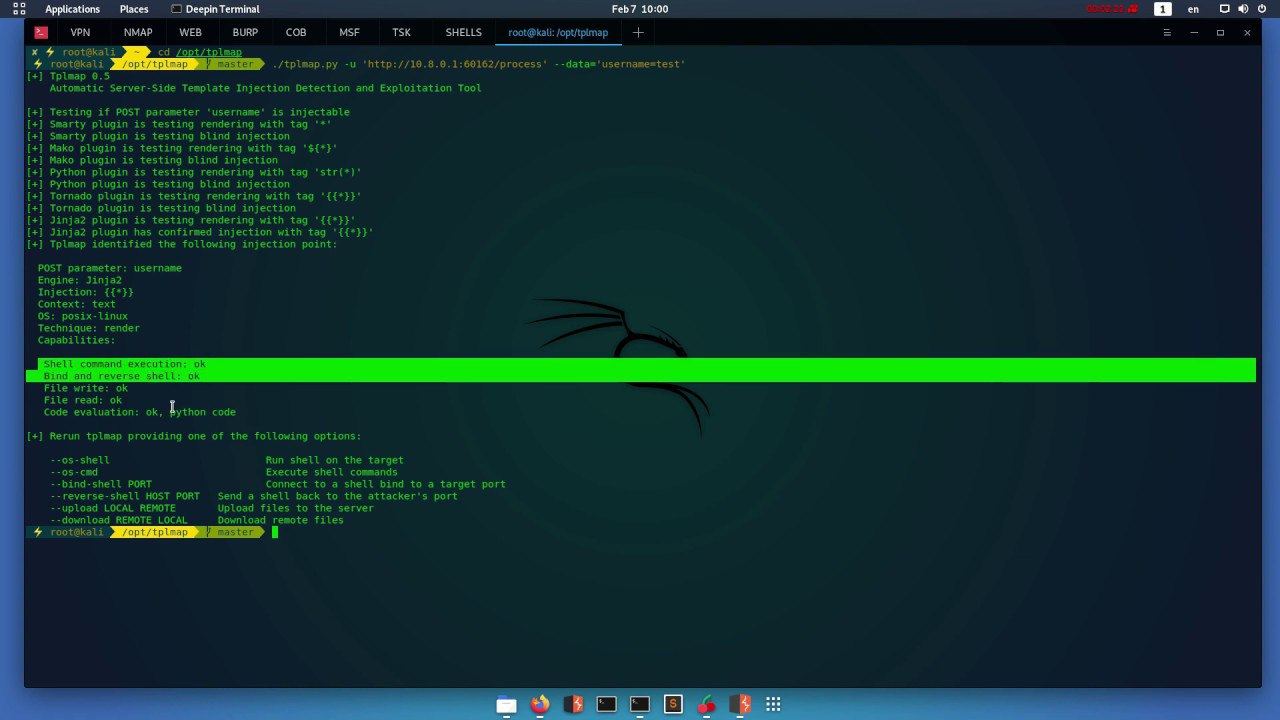The width and height of the screenshot is (1280, 720).
Task: Open the volume speaker icon
Action: (1243, 9)
